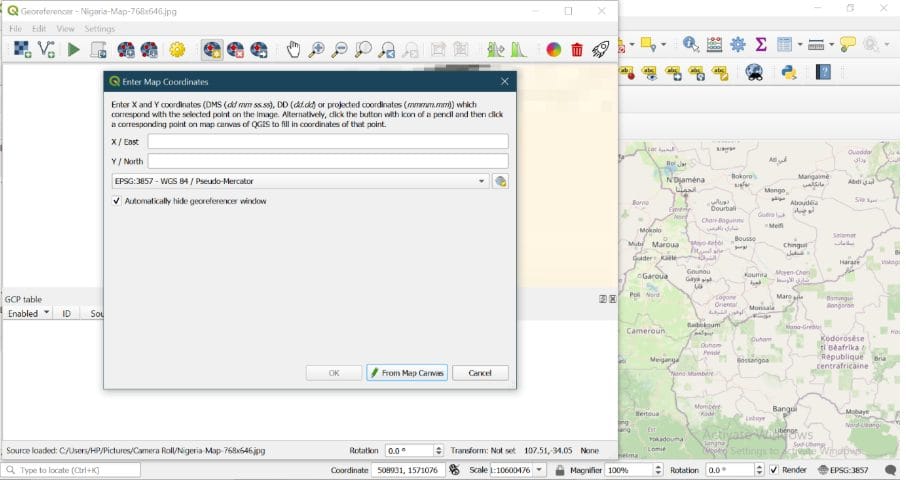Click the X / East input field
Viewport: 906px width, 482px height.
click(328, 142)
